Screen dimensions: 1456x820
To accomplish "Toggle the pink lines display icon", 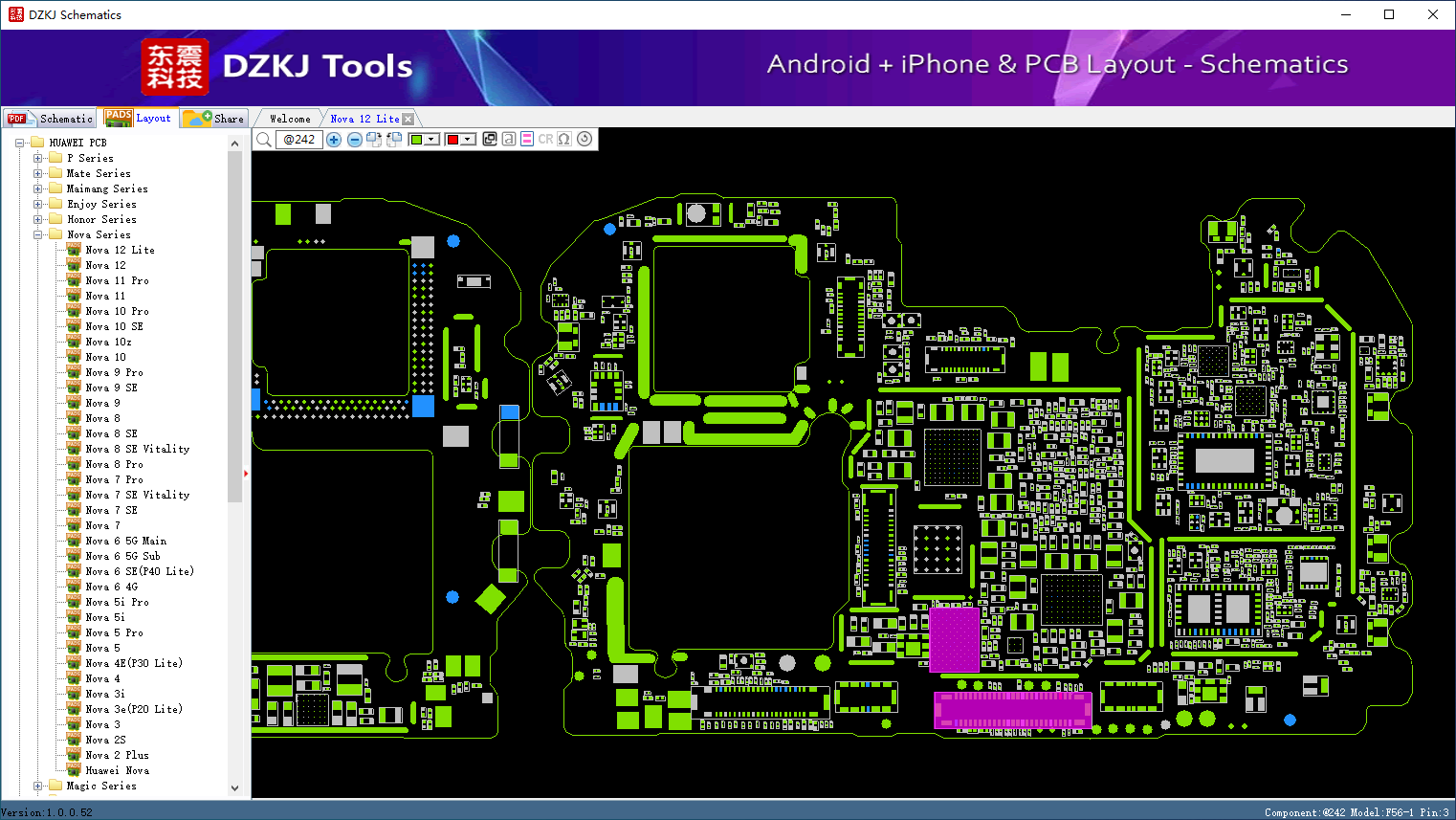I will (527, 139).
